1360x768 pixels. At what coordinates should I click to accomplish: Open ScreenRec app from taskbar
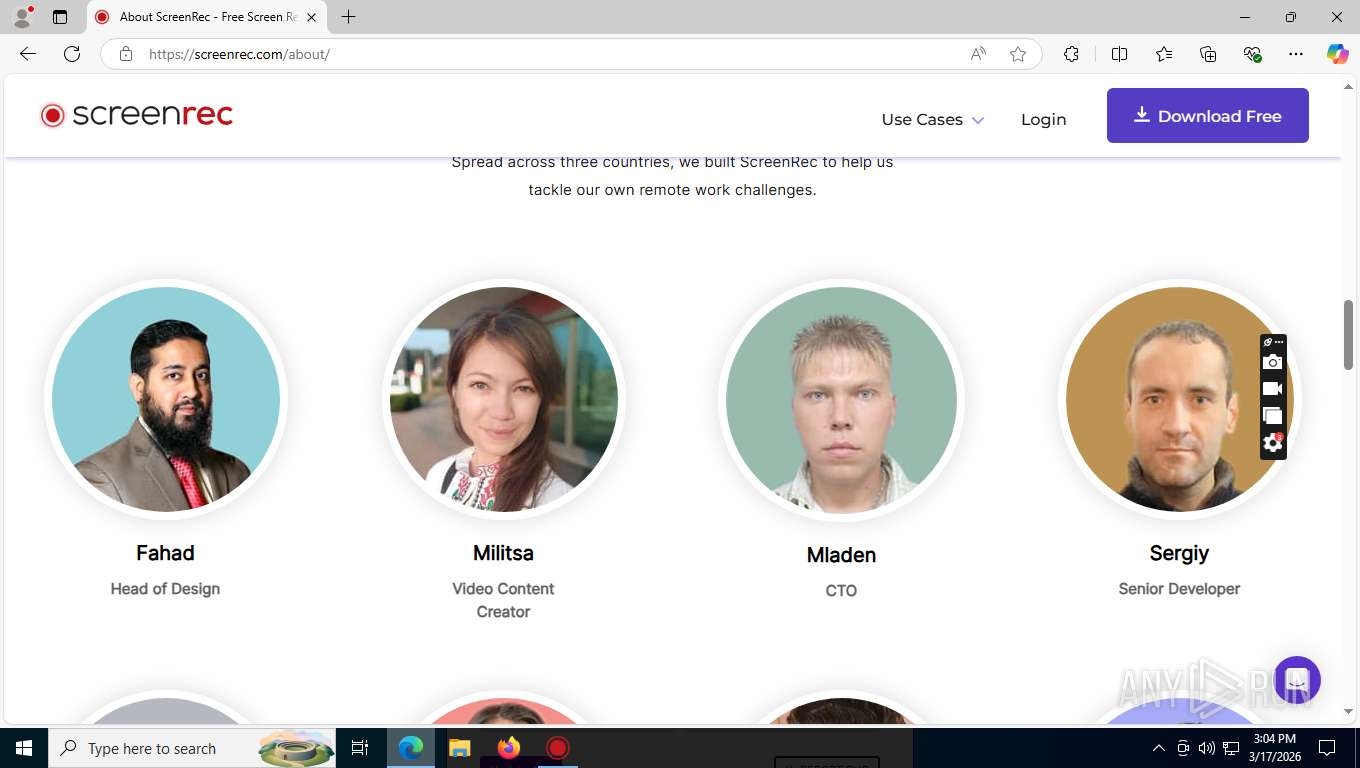pyautogui.click(x=557, y=748)
